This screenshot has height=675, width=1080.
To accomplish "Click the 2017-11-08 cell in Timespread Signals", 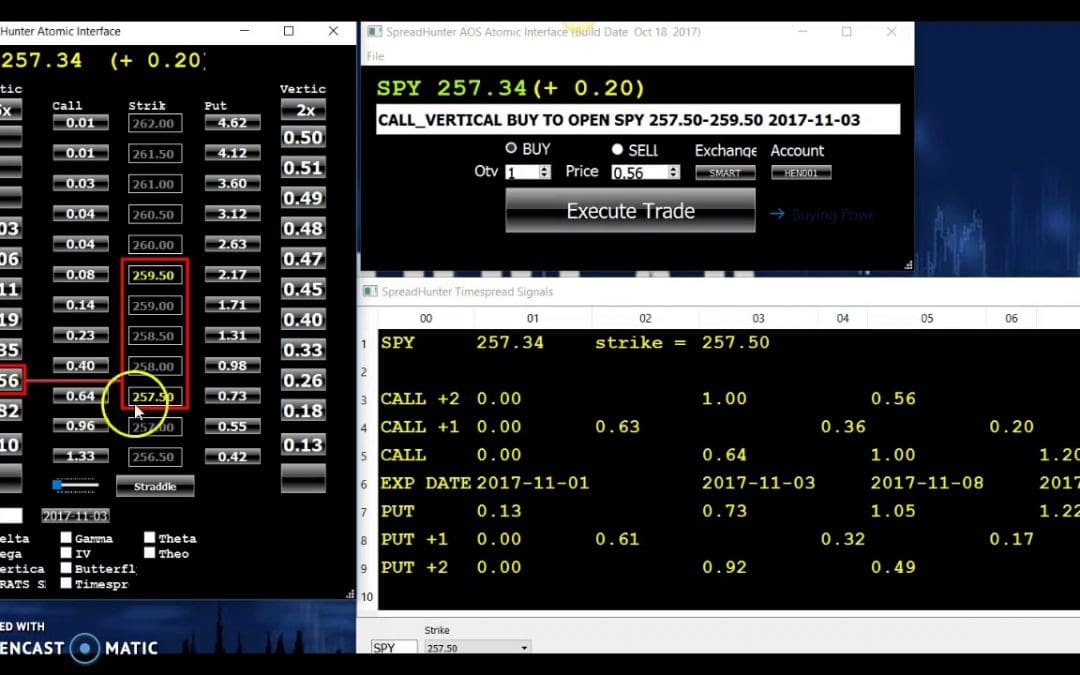I will tap(927, 483).
